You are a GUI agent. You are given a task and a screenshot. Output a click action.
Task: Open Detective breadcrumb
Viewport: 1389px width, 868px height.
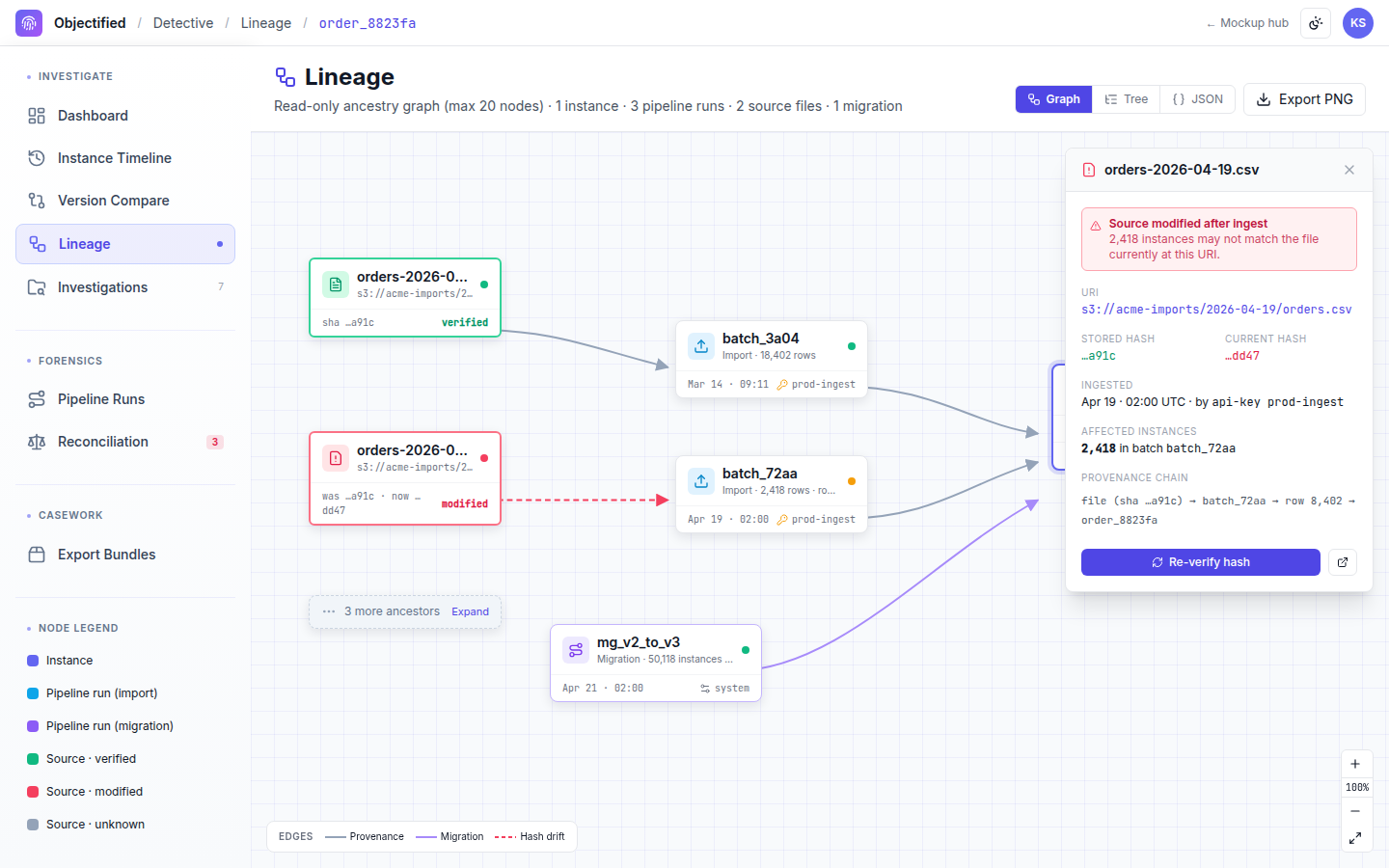183,23
